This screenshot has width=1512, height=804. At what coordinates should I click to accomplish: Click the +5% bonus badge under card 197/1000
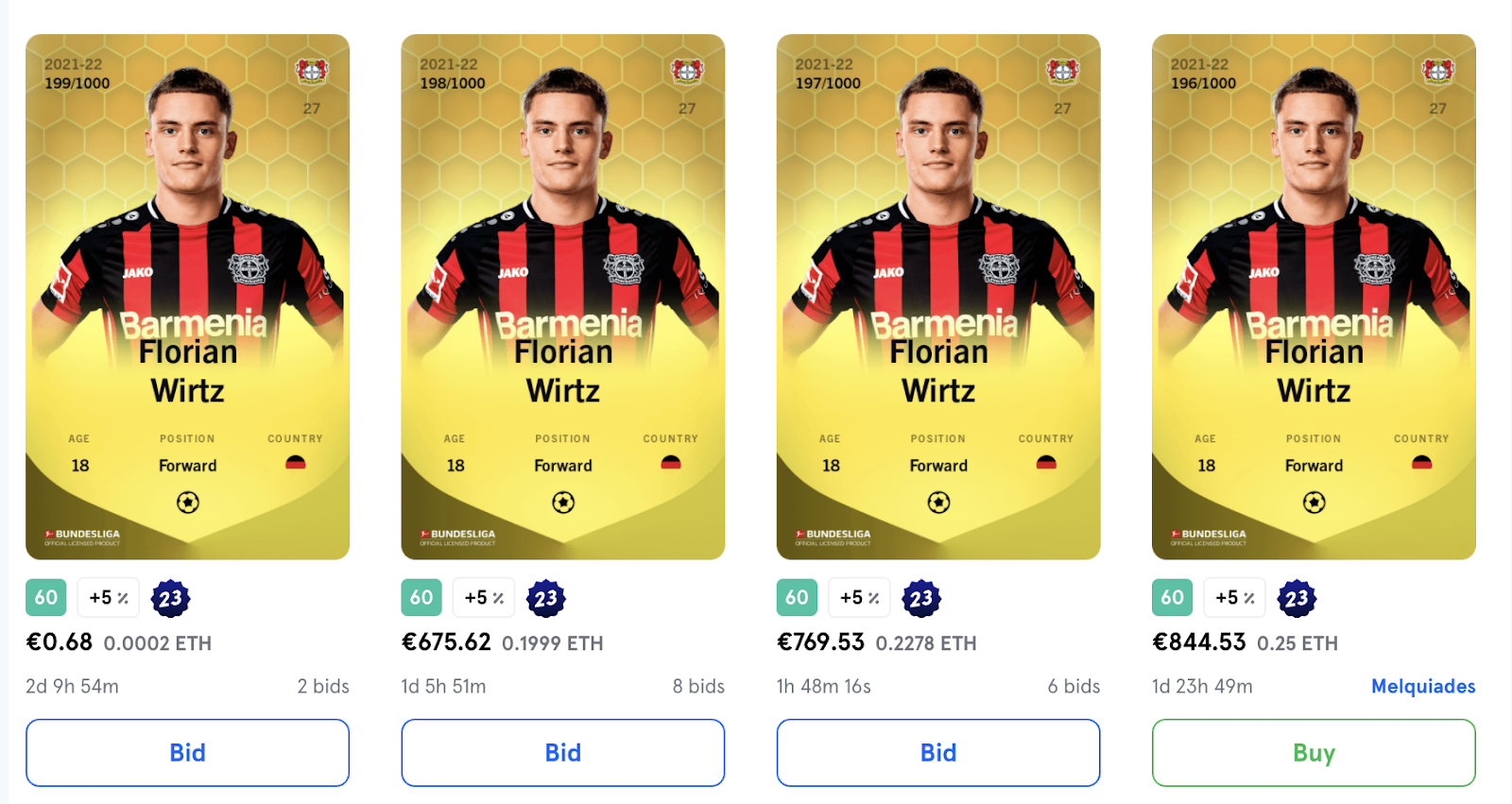pyautogui.click(x=860, y=597)
